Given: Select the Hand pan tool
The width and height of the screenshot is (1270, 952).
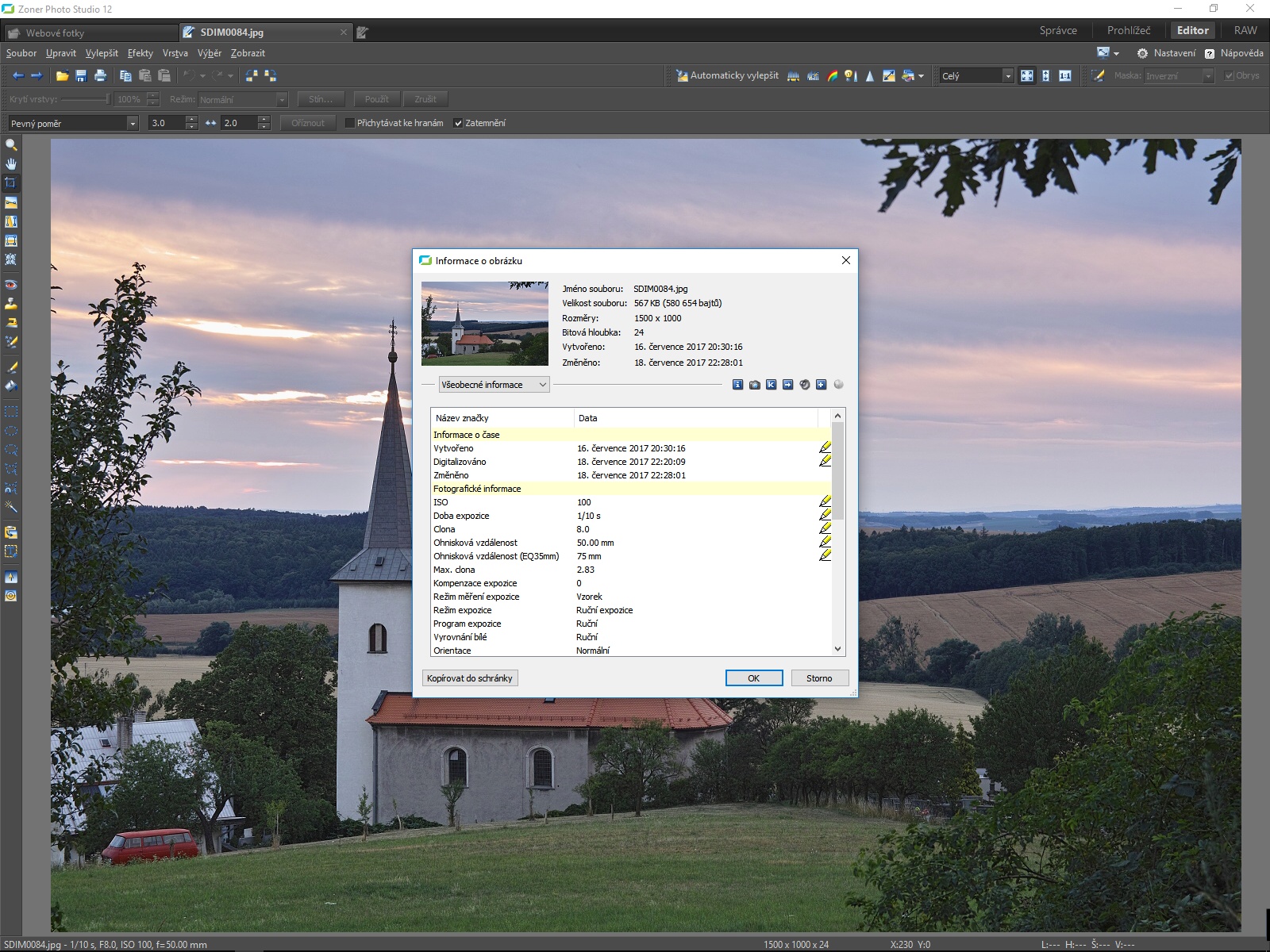Looking at the screenshot, I should 11,164.
